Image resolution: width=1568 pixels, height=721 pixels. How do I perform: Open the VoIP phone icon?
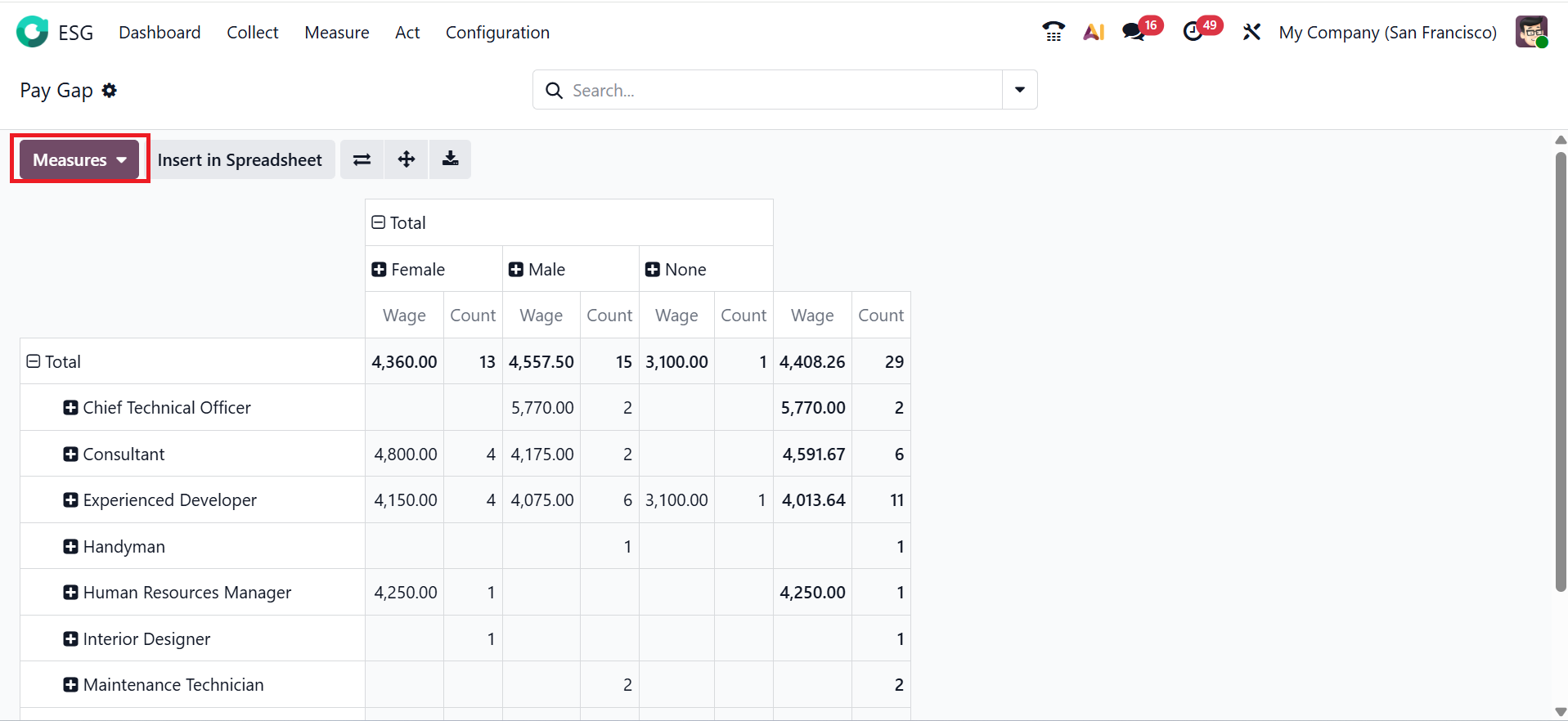[1054, 32]
